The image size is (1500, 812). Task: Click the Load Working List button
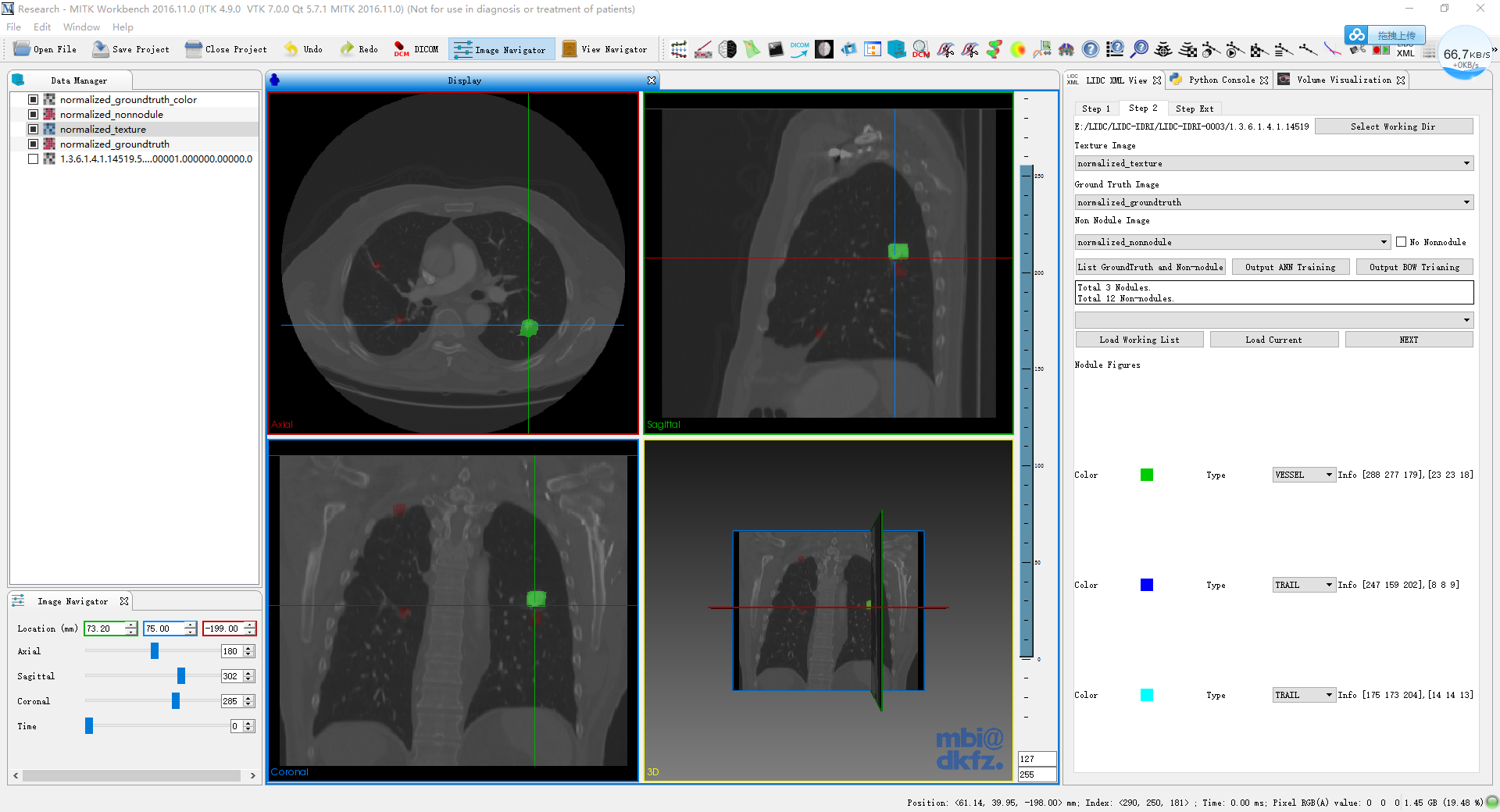[1139, 340]
